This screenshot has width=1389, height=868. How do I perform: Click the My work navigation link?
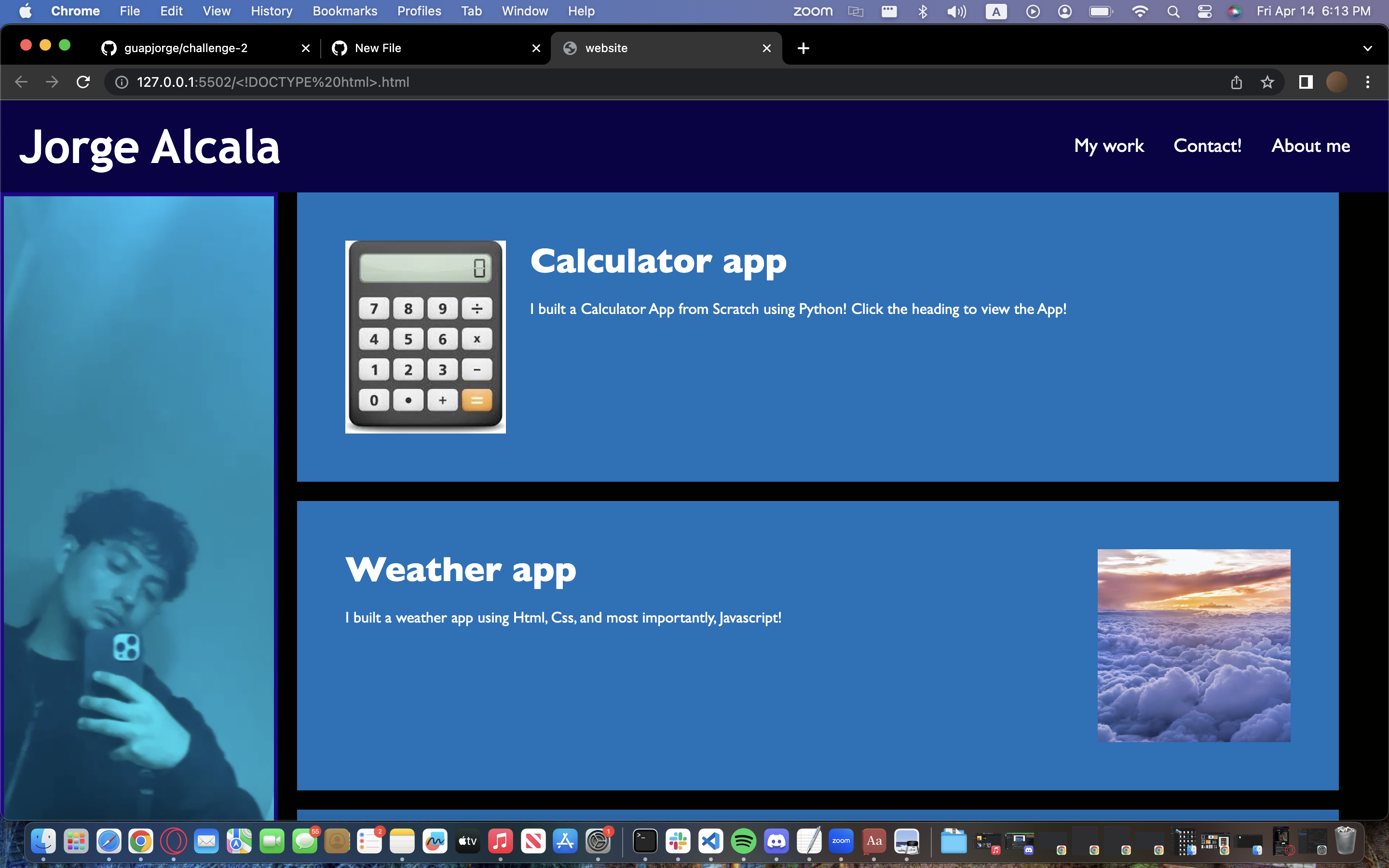(1109, 146)
